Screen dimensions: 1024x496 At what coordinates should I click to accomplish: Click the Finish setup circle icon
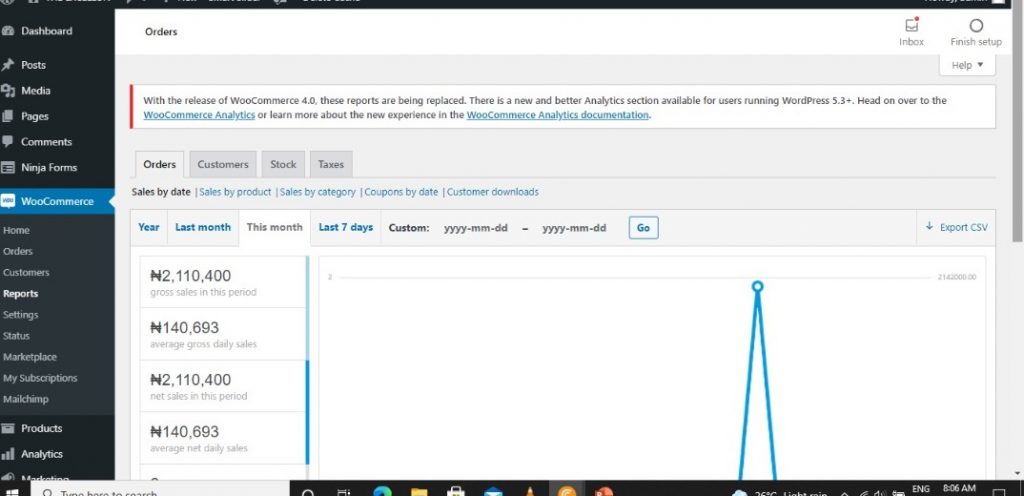point(976,25)
